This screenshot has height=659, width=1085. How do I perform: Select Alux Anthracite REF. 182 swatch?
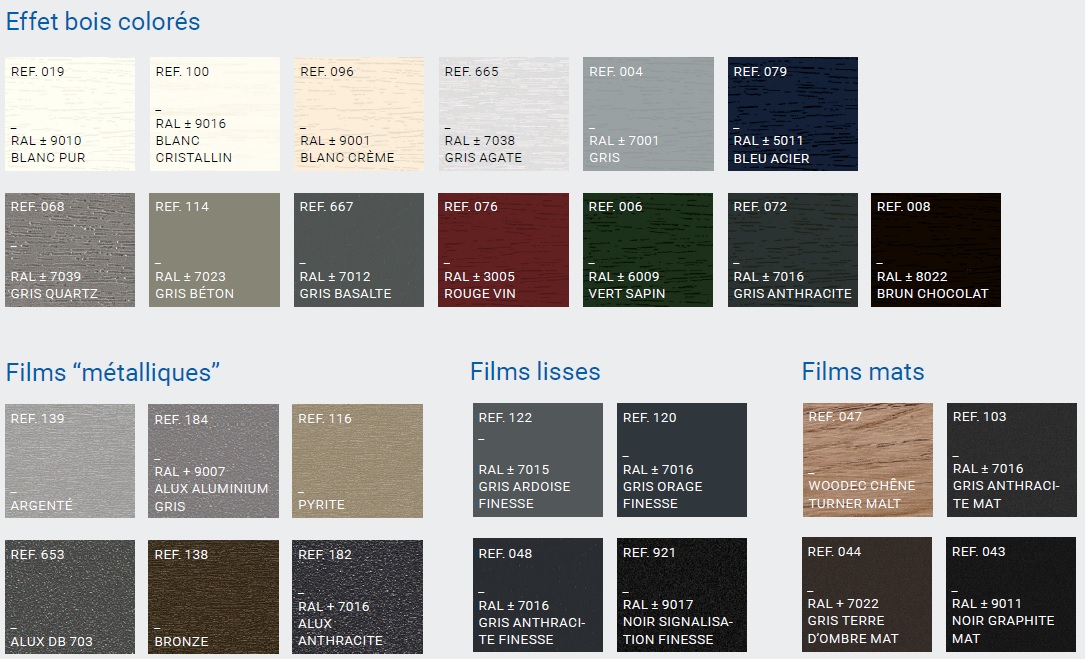(x=357, y=597)
